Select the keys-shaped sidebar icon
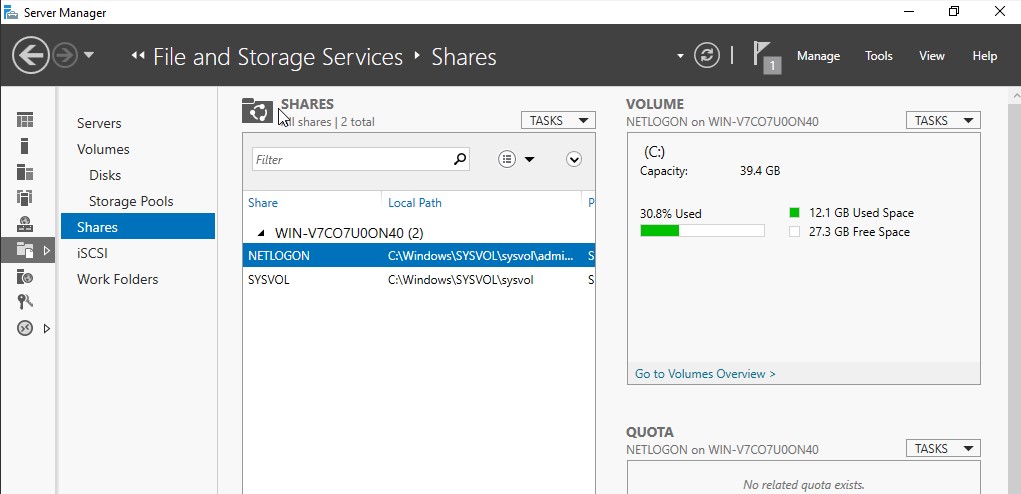The image size is (1021, 494). tap(25, 302)
